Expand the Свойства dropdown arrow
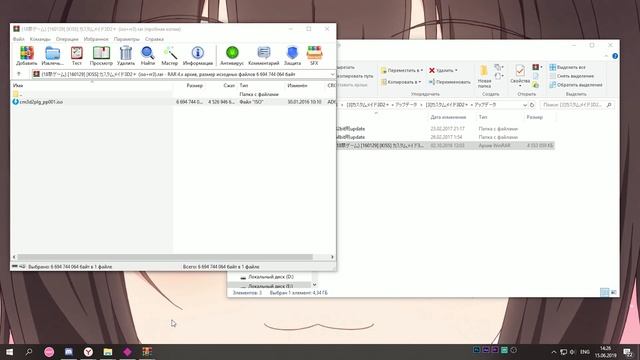Image resolution: width=640 pixels, height=360 pixels. click(x=520, y=86)
